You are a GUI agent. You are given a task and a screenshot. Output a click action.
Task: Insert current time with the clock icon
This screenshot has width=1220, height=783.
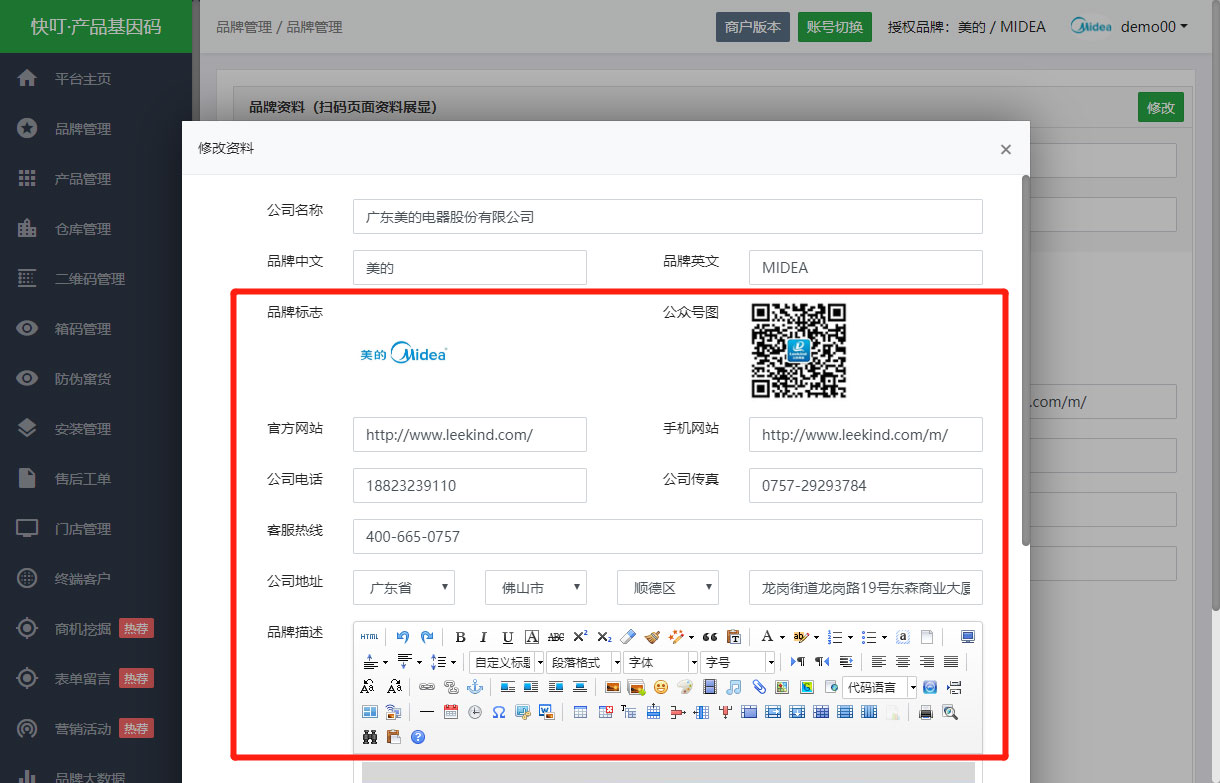475,712
